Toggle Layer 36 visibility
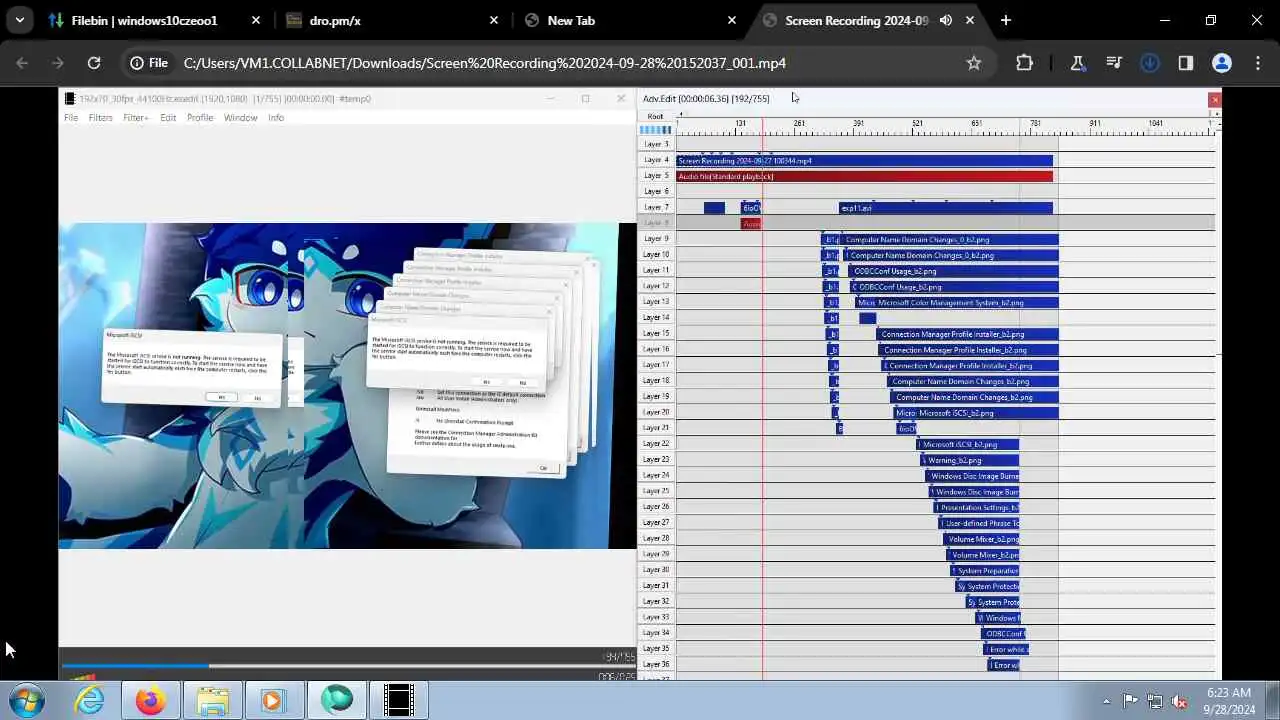Screen dimensions: 1280x720 656,664
